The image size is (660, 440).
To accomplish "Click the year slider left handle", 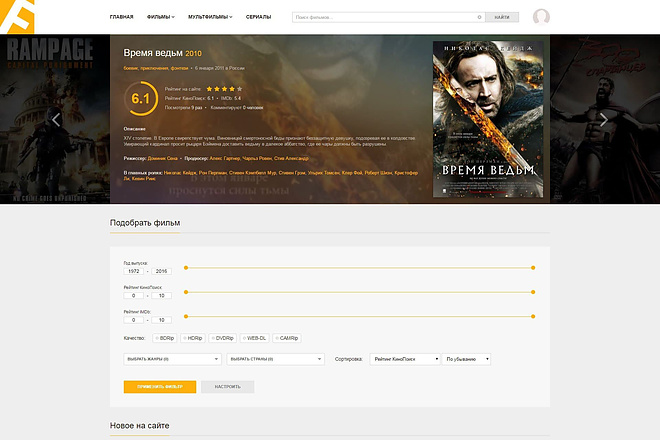I will point(186,268).
